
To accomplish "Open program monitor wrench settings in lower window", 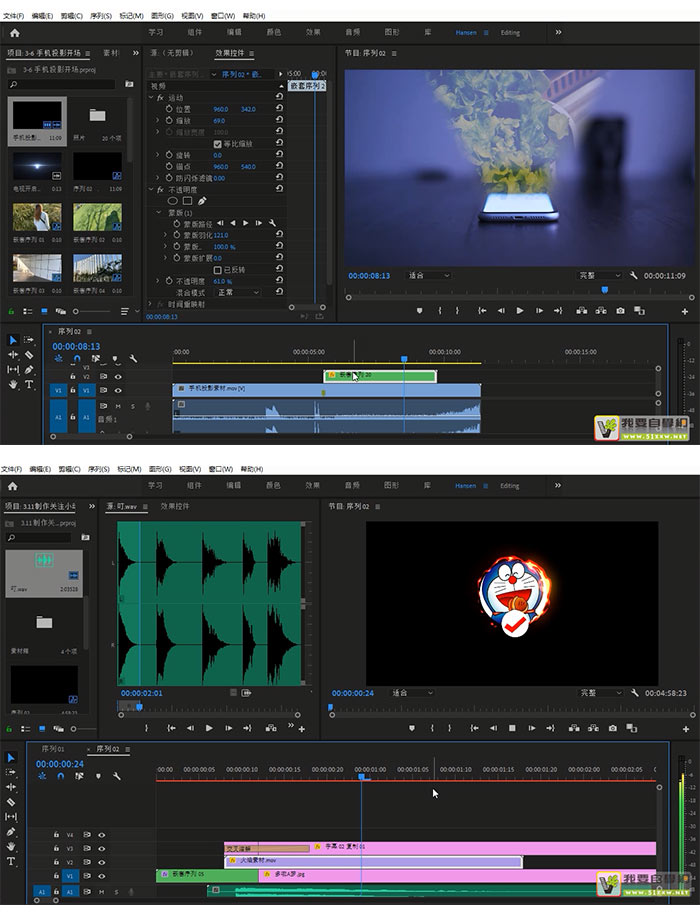I will (x=634, y=693).
